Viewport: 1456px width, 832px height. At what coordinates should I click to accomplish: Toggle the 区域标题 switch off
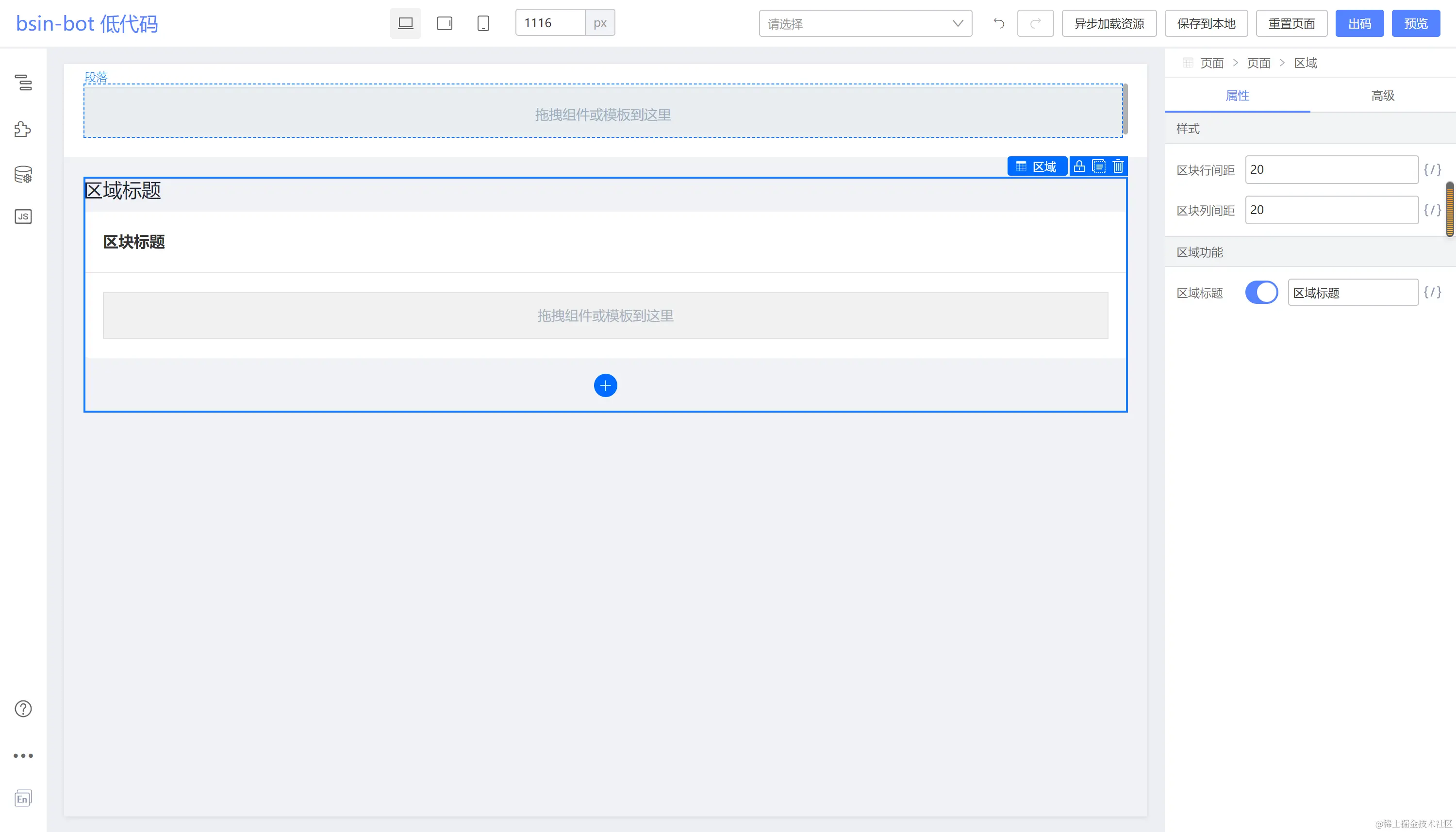1261,293
